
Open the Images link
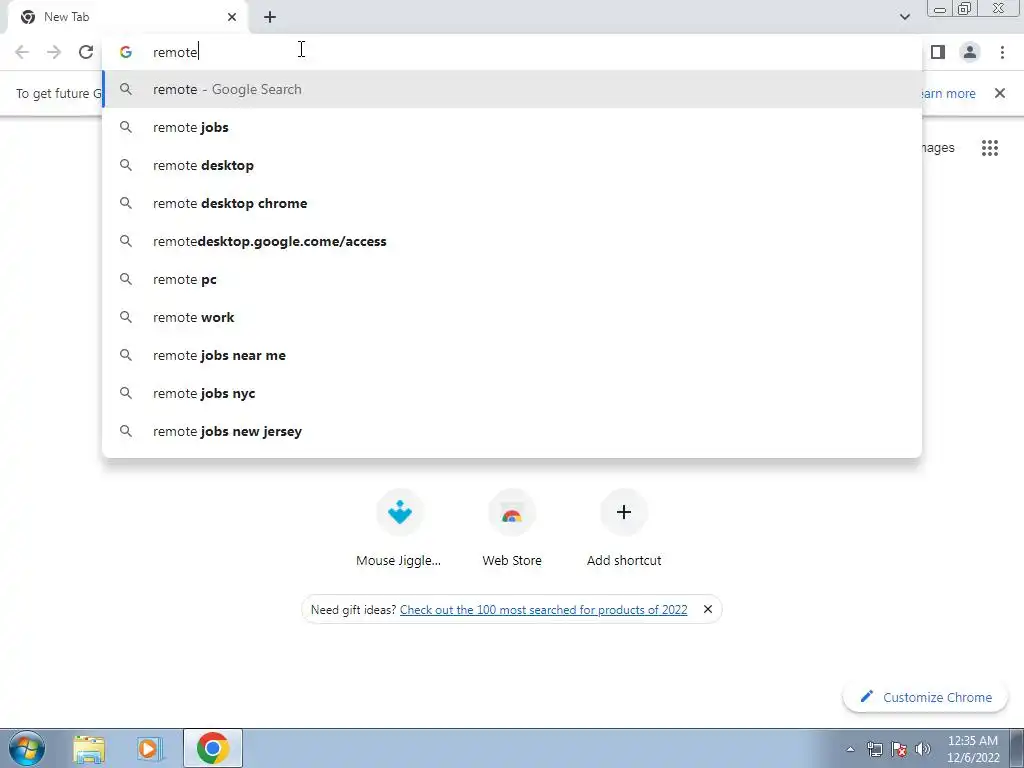(x=938, y=148)
